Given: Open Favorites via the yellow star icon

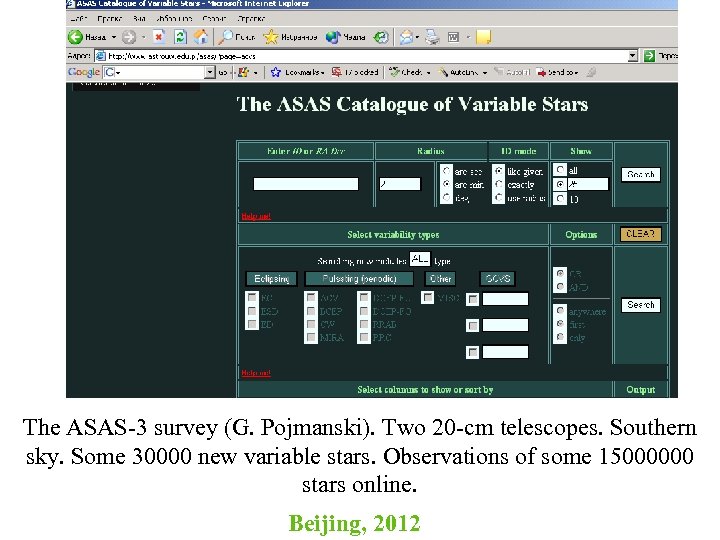Looking at the screenshot, I should [x=270, y=37].
